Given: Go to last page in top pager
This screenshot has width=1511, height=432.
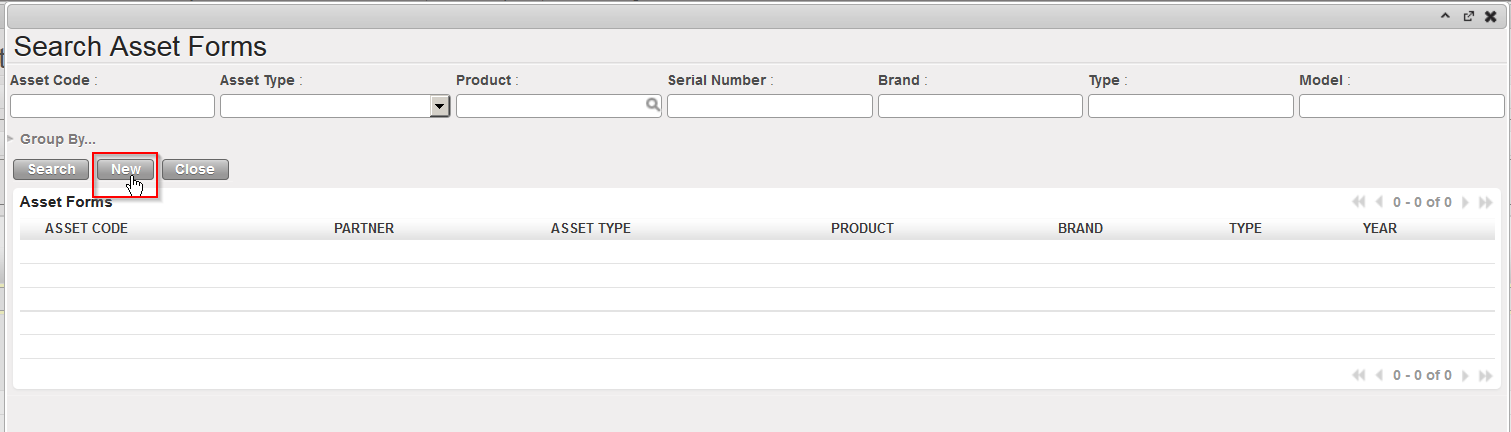Looking at the screenshot, I should (1487, 202).
